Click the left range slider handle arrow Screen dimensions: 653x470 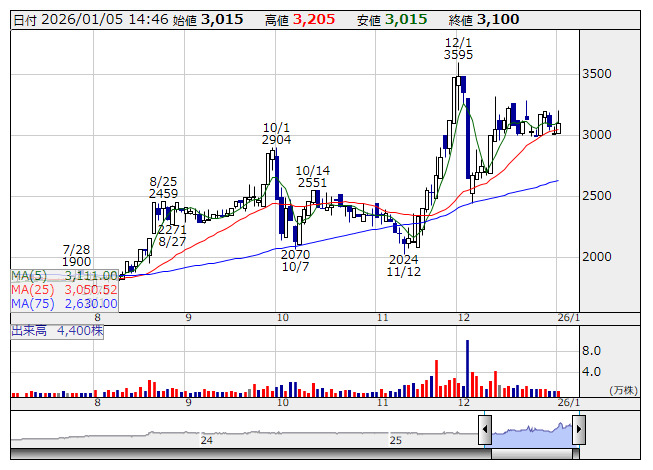(x=485, y=429)
